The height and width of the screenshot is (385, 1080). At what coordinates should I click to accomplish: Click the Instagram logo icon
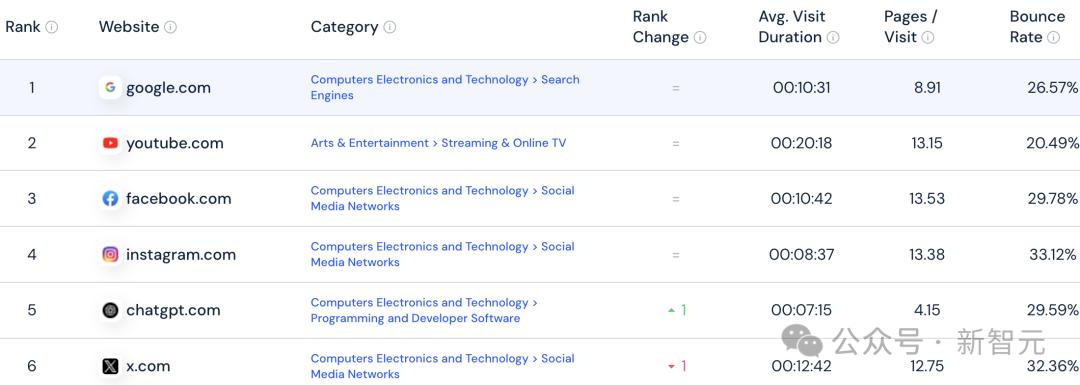[110, 255]
